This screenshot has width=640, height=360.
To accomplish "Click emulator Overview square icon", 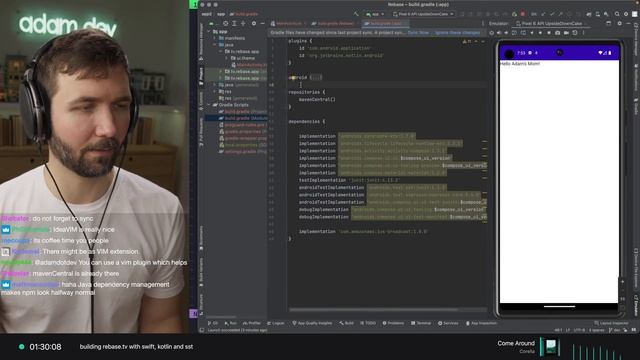I will [549, 33].
